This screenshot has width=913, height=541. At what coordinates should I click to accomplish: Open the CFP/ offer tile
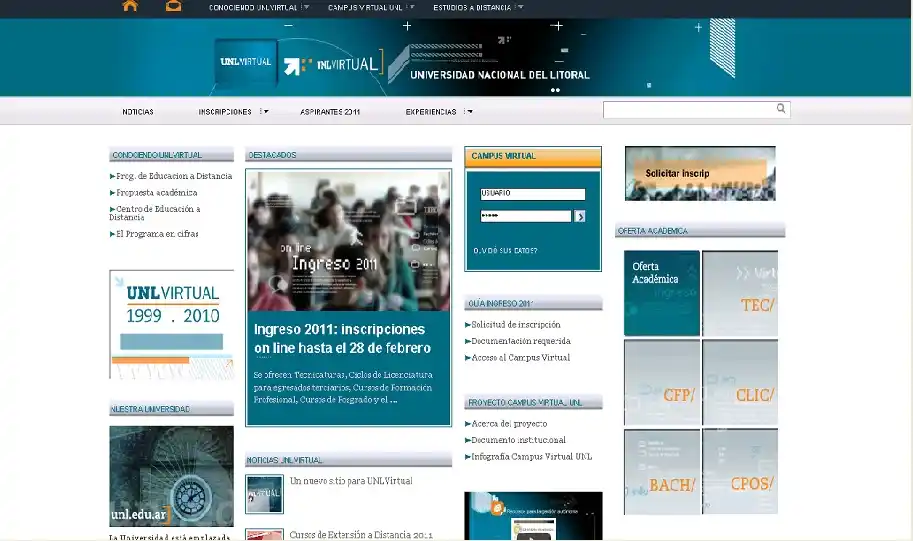coord(661,383)
